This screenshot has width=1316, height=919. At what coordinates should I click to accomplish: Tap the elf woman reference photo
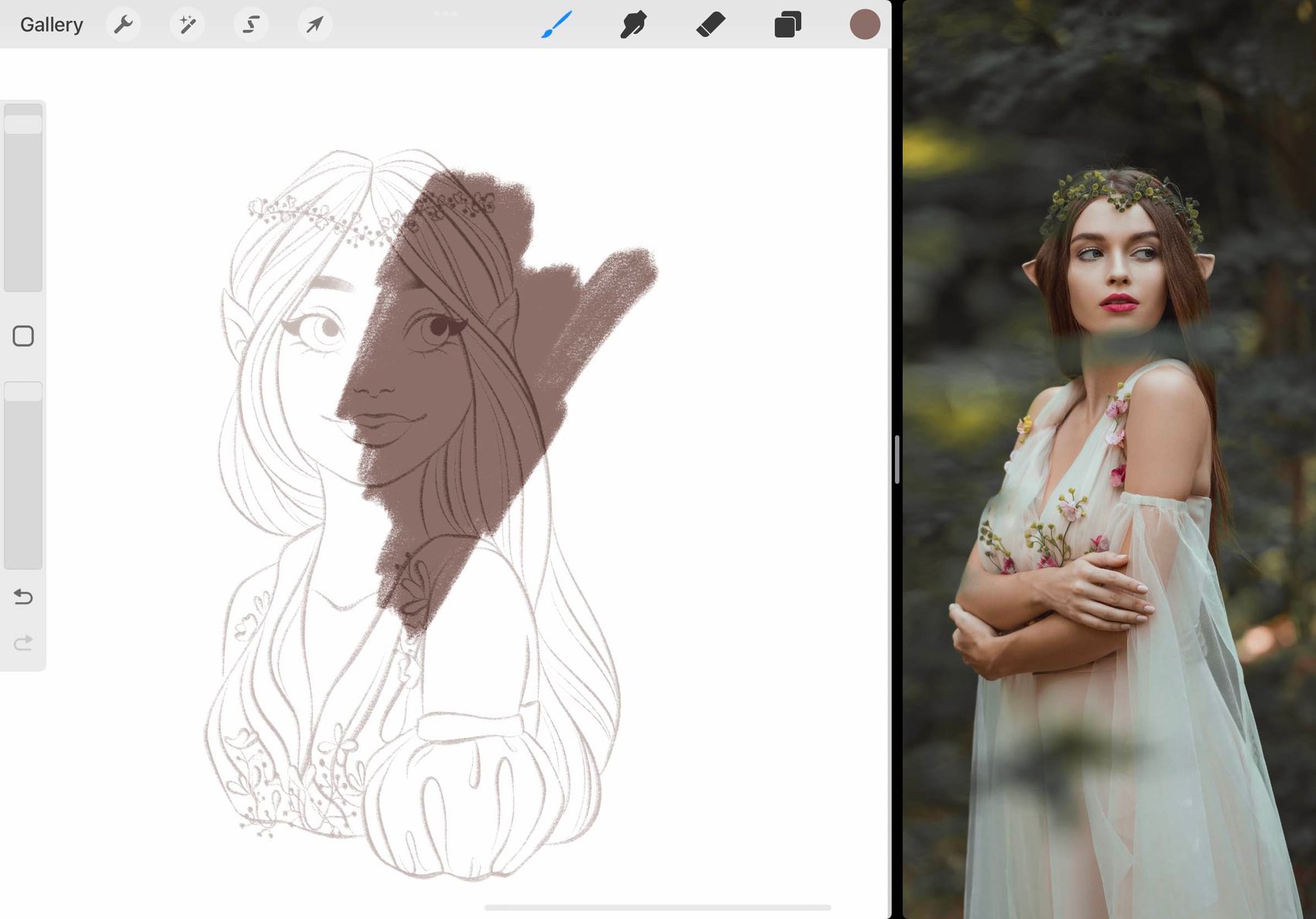[1109, 460]
